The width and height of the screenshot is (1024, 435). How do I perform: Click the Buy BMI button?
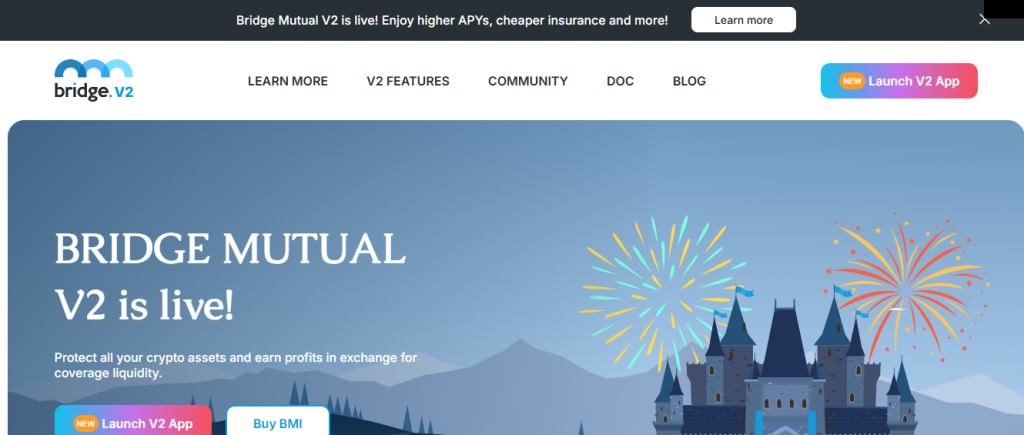[x=277, y=422]
